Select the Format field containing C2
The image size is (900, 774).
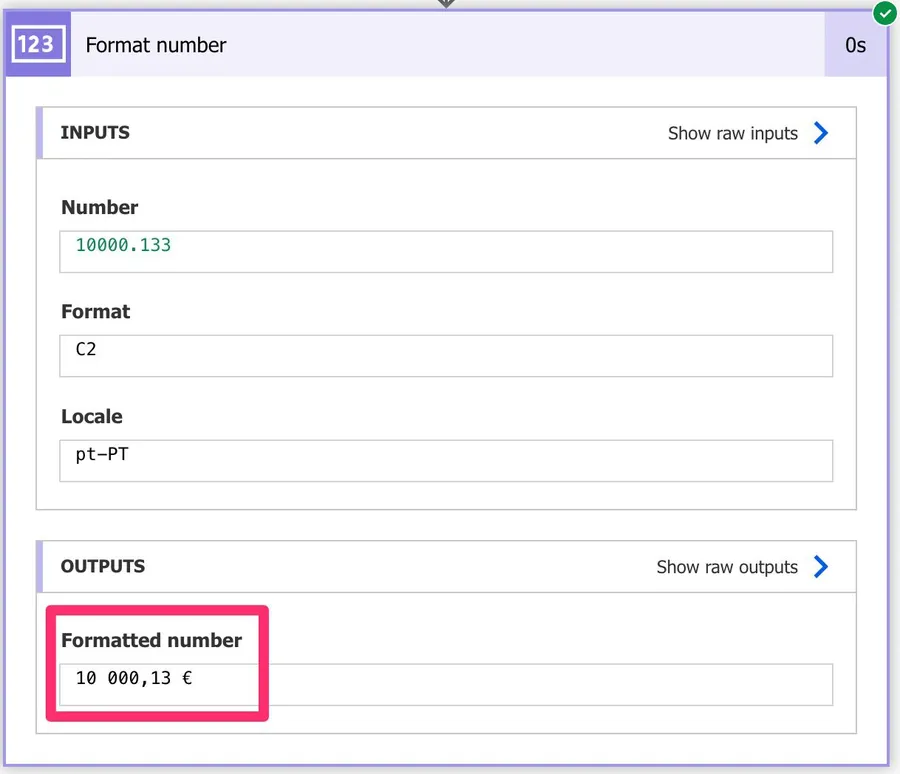(446, 356)
